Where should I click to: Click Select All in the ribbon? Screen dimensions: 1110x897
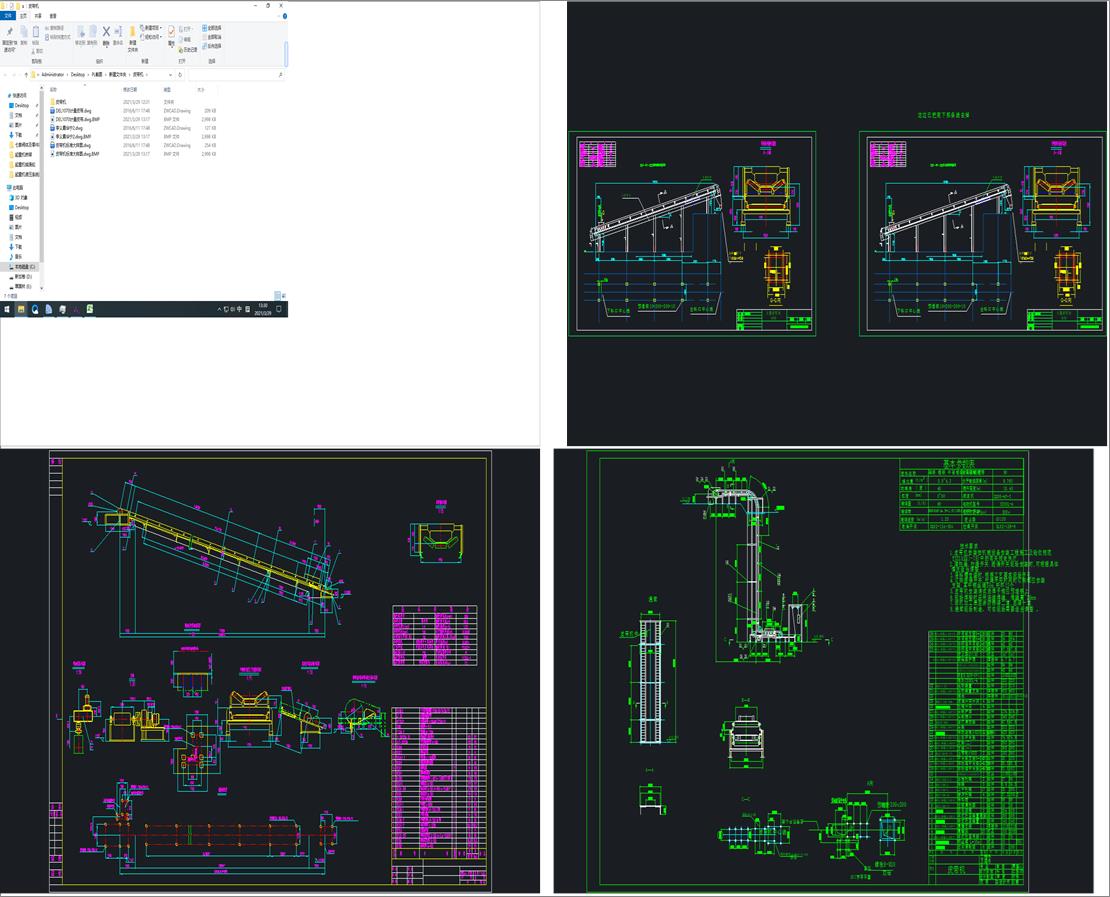tap(212, 28)
